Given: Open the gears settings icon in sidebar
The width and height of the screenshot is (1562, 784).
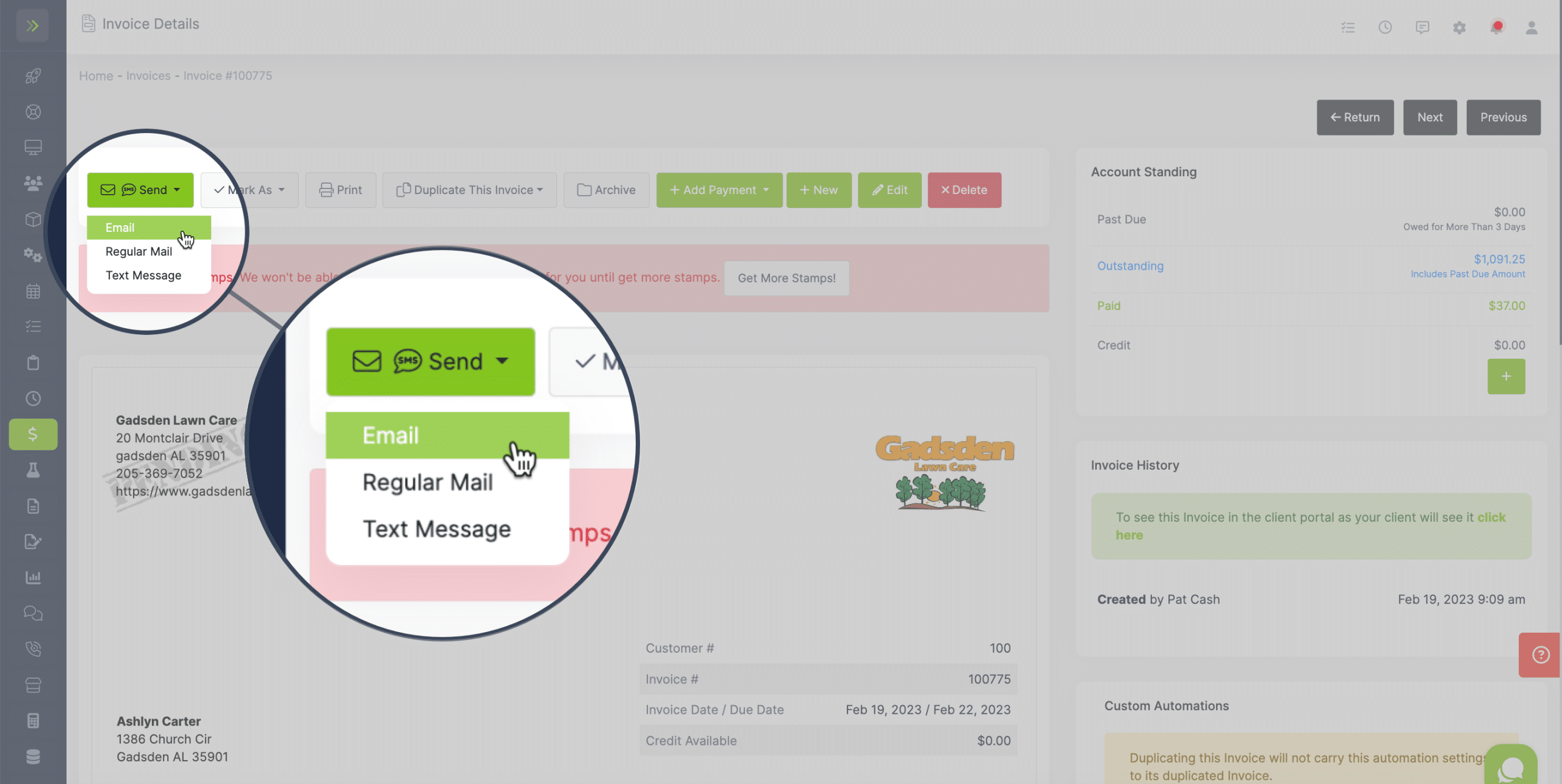Looking at the screenshot, I should 33,255.
